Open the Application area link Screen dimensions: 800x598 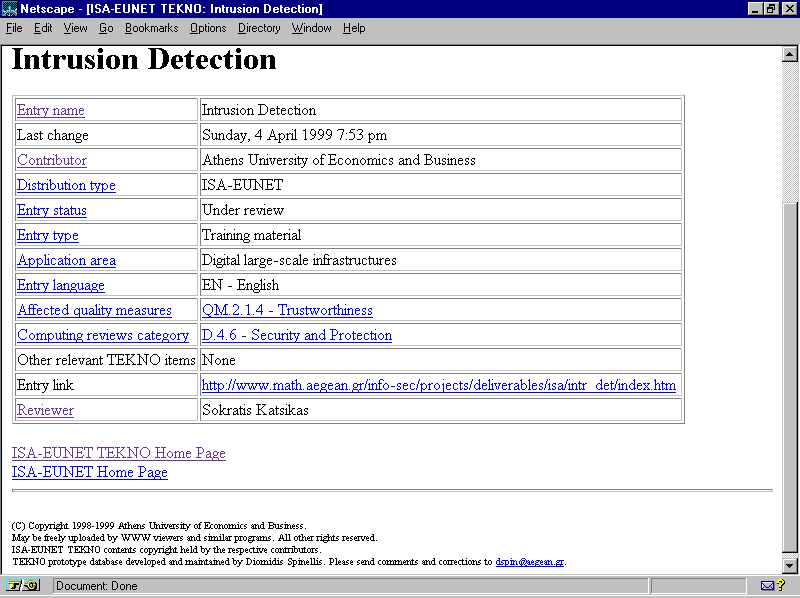66,260
